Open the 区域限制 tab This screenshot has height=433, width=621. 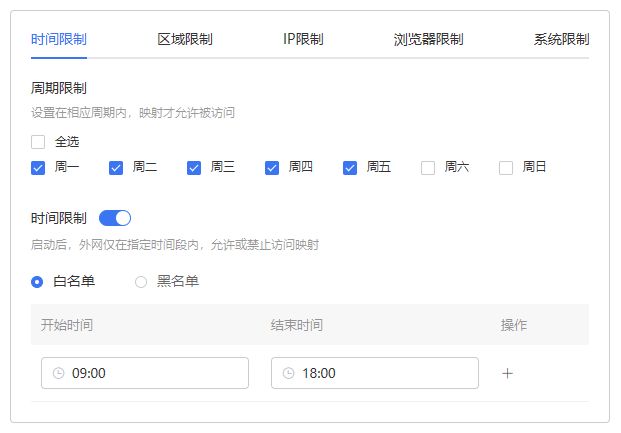point(185,39)
